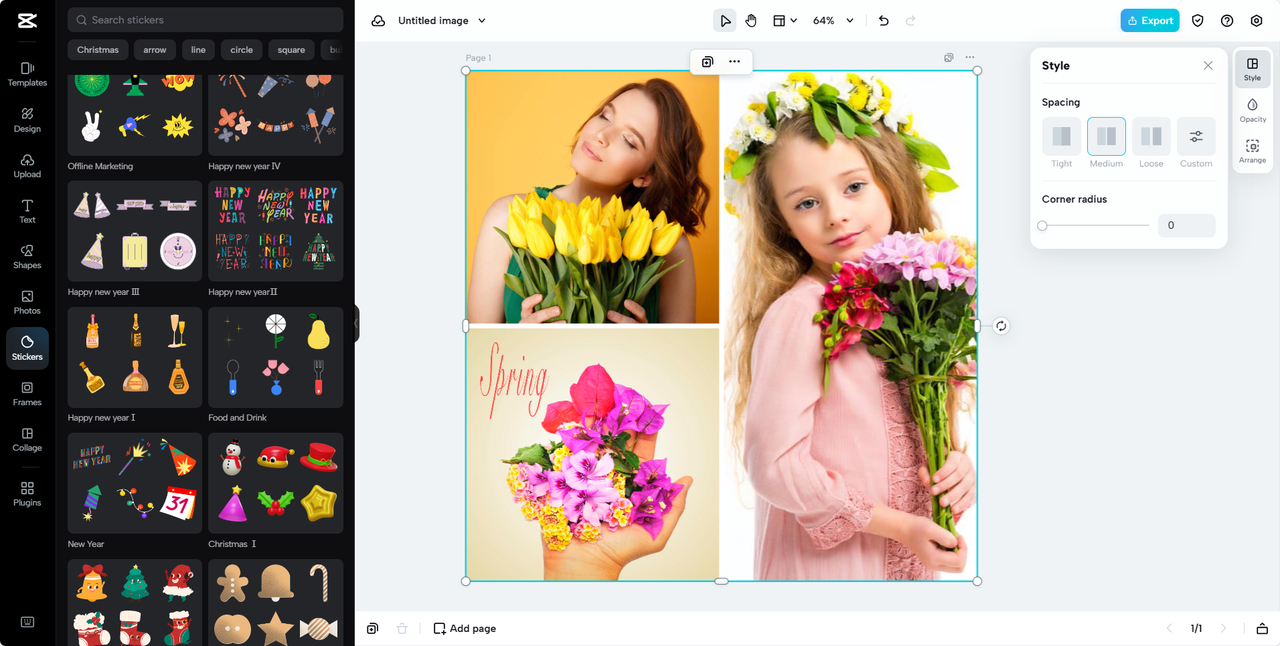Open the Shapes panel
Viewport: 1280px width, 646px height.
pos(27,257)
